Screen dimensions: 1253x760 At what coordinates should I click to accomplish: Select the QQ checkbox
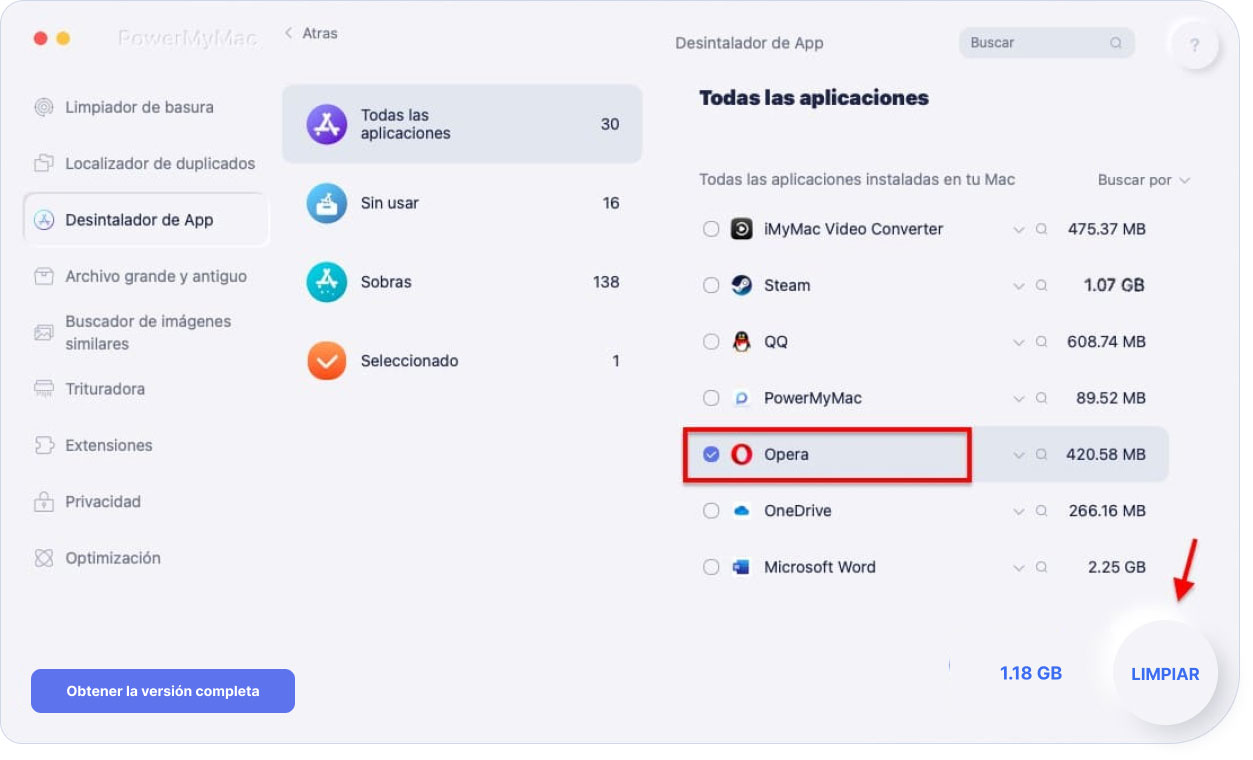pos(711,342)
